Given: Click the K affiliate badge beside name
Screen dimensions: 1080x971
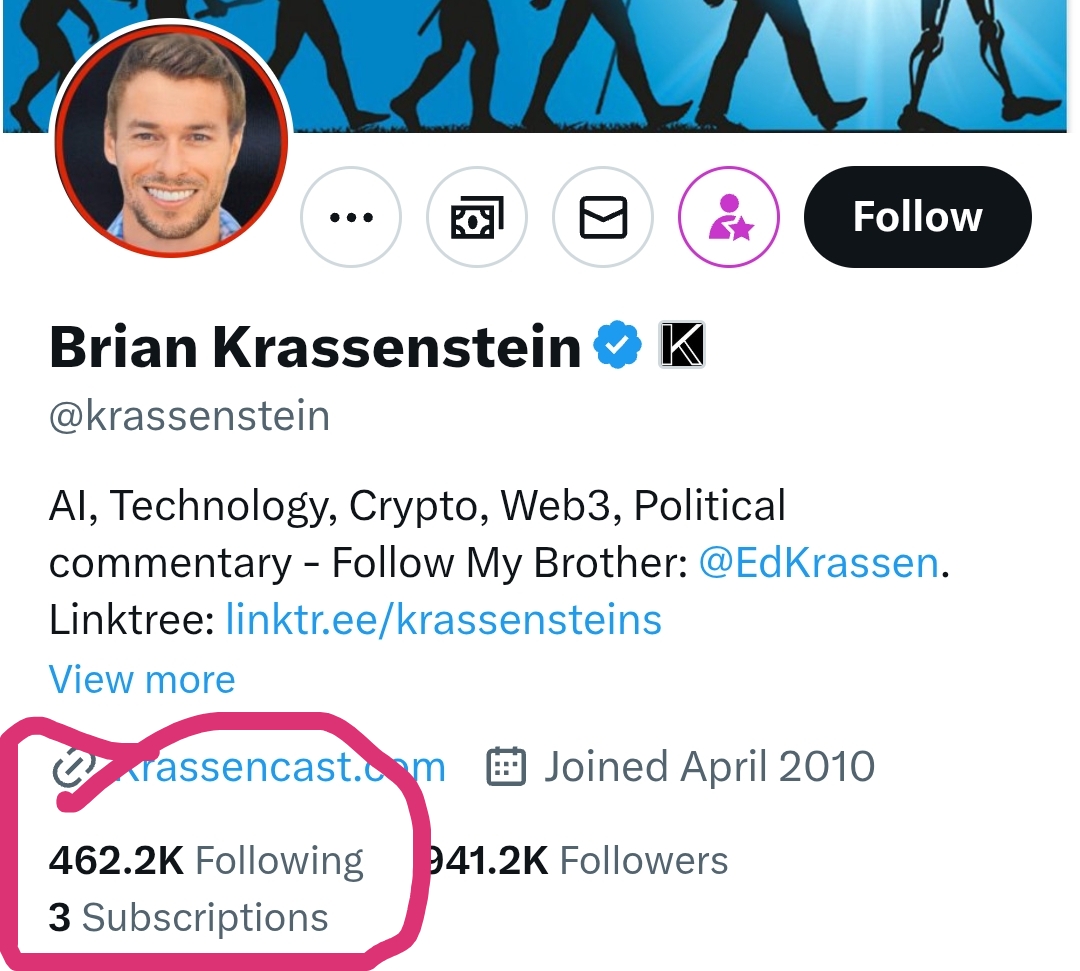Looking at the screenshot, I should (682, 346).
